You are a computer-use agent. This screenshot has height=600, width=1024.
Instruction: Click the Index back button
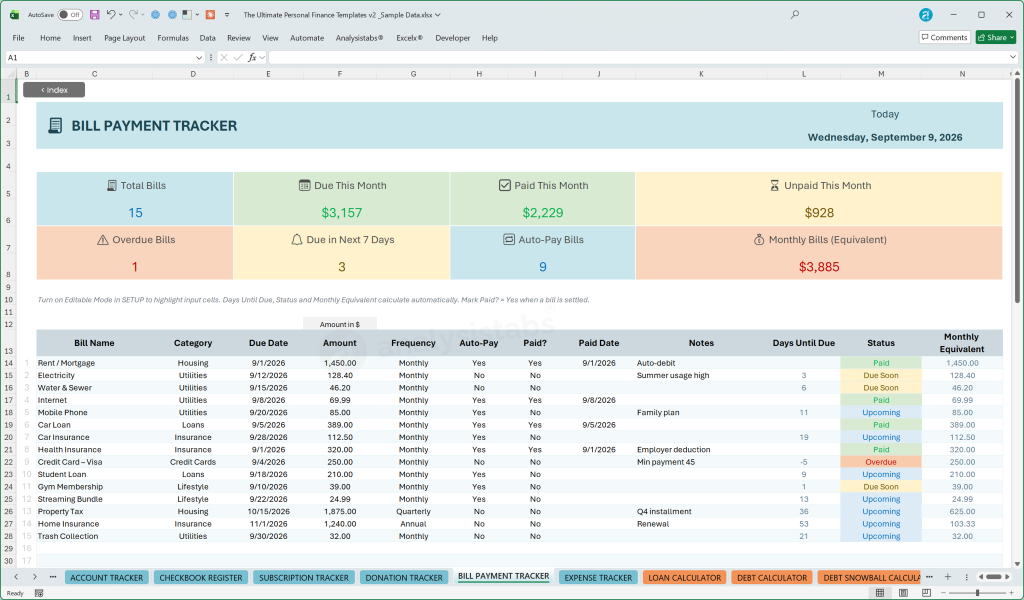click(54, 90)
